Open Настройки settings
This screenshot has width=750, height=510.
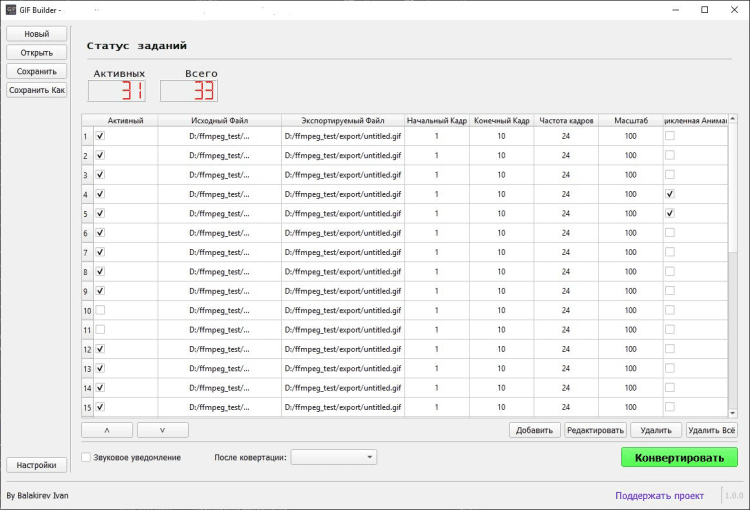click(36, 465)
